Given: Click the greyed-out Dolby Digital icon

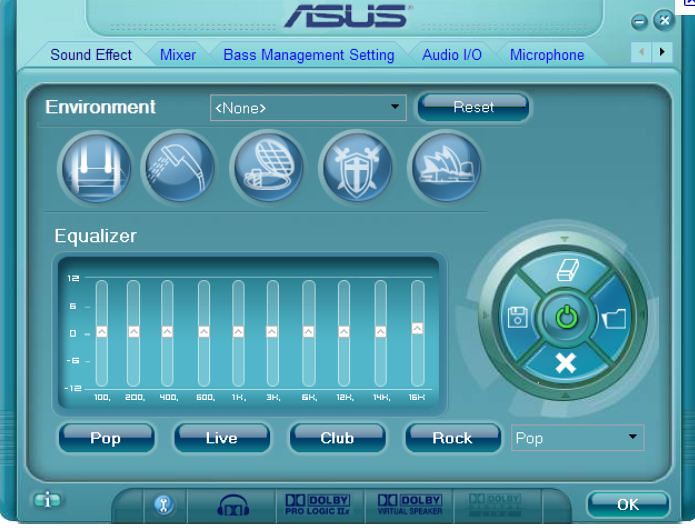Looking at the screenshot, I should click(495, 505).
